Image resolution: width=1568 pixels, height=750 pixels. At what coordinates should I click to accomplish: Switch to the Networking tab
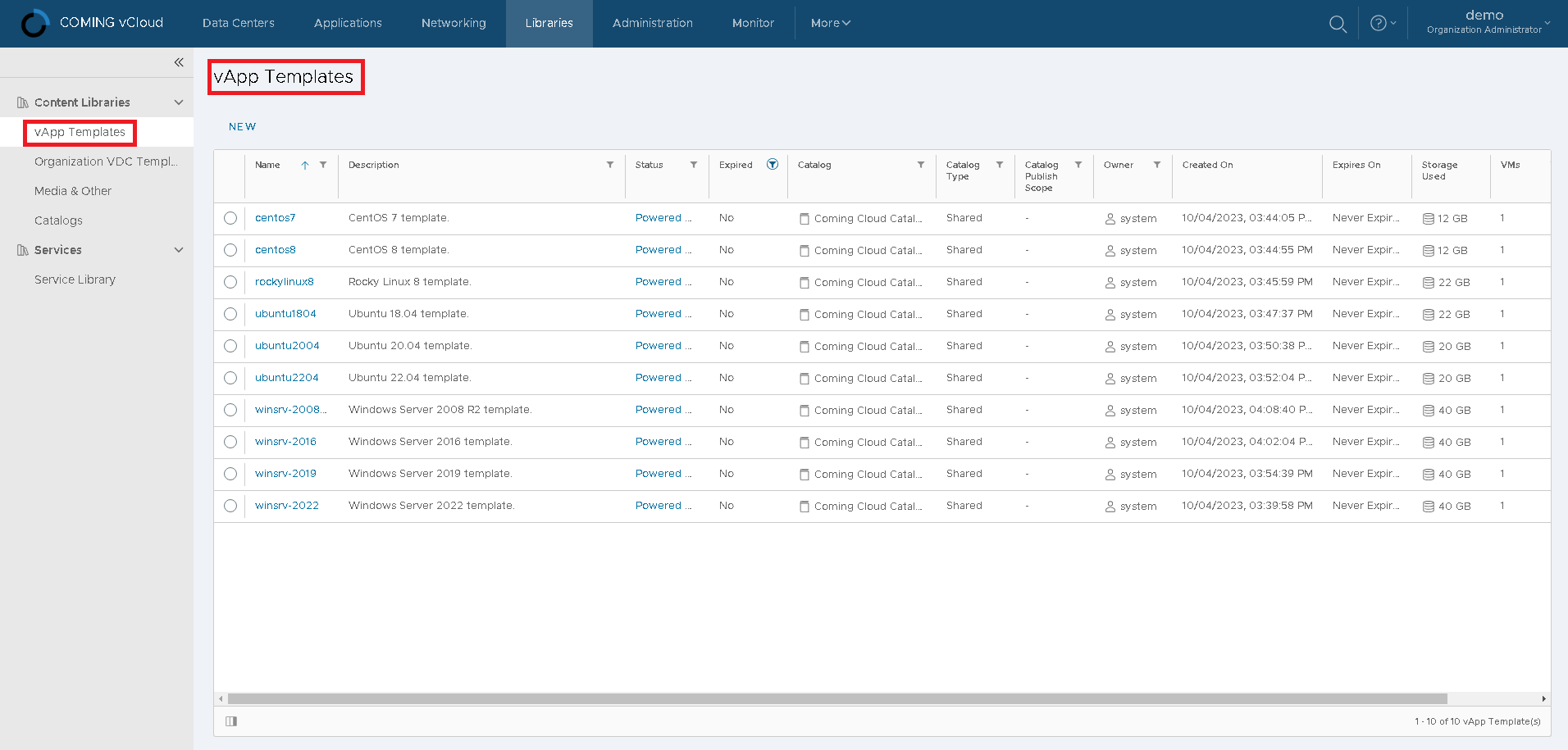click(454, 24)
